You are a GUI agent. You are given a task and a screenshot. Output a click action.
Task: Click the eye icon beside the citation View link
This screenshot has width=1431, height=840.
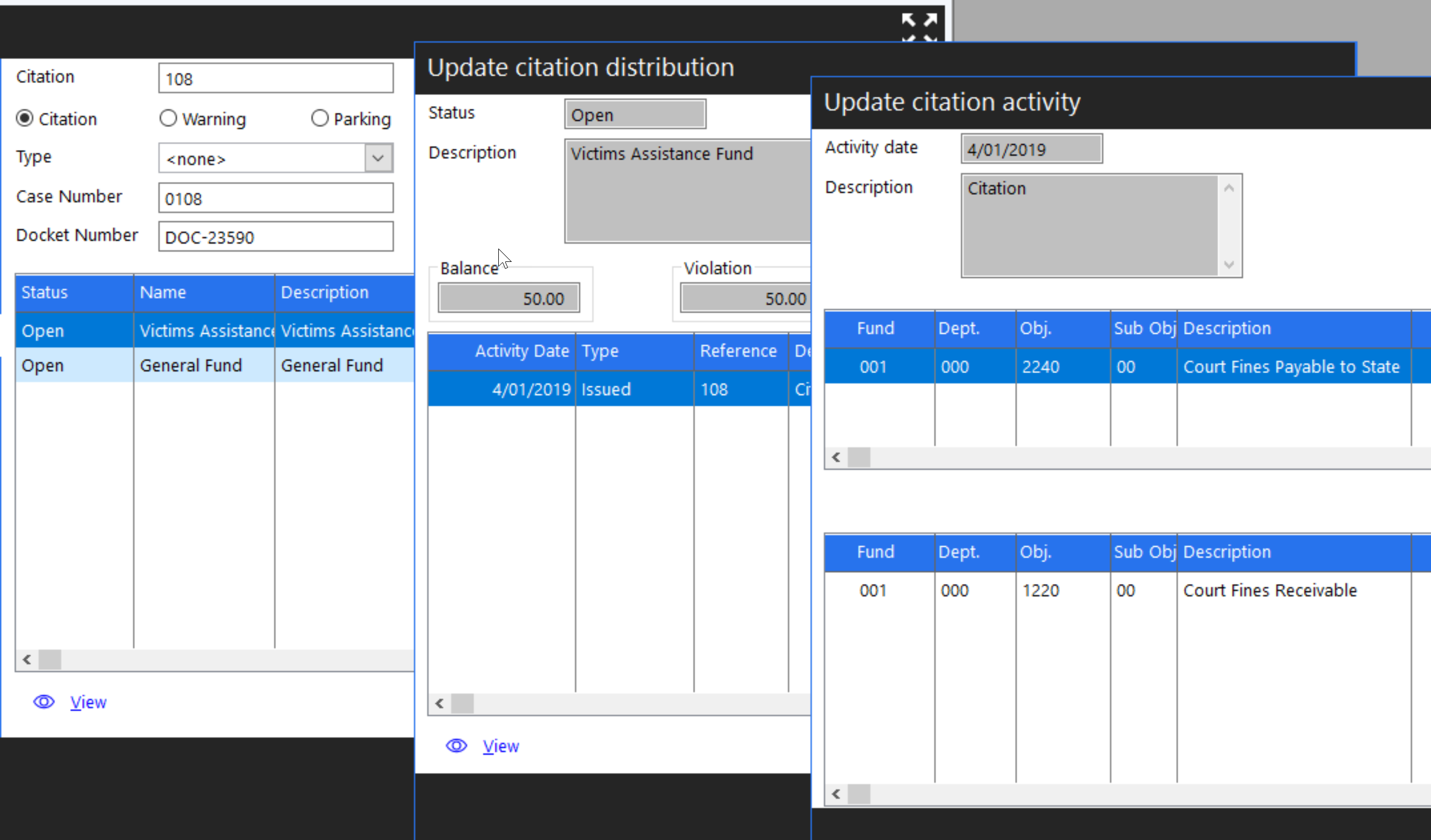coord(44,702)
